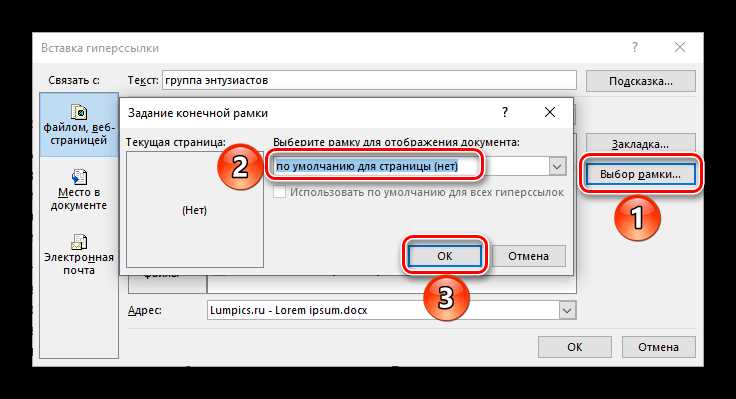Screen dimensions: 736x399
Task: Choose the Place in document link type
Action: point(79,190)
